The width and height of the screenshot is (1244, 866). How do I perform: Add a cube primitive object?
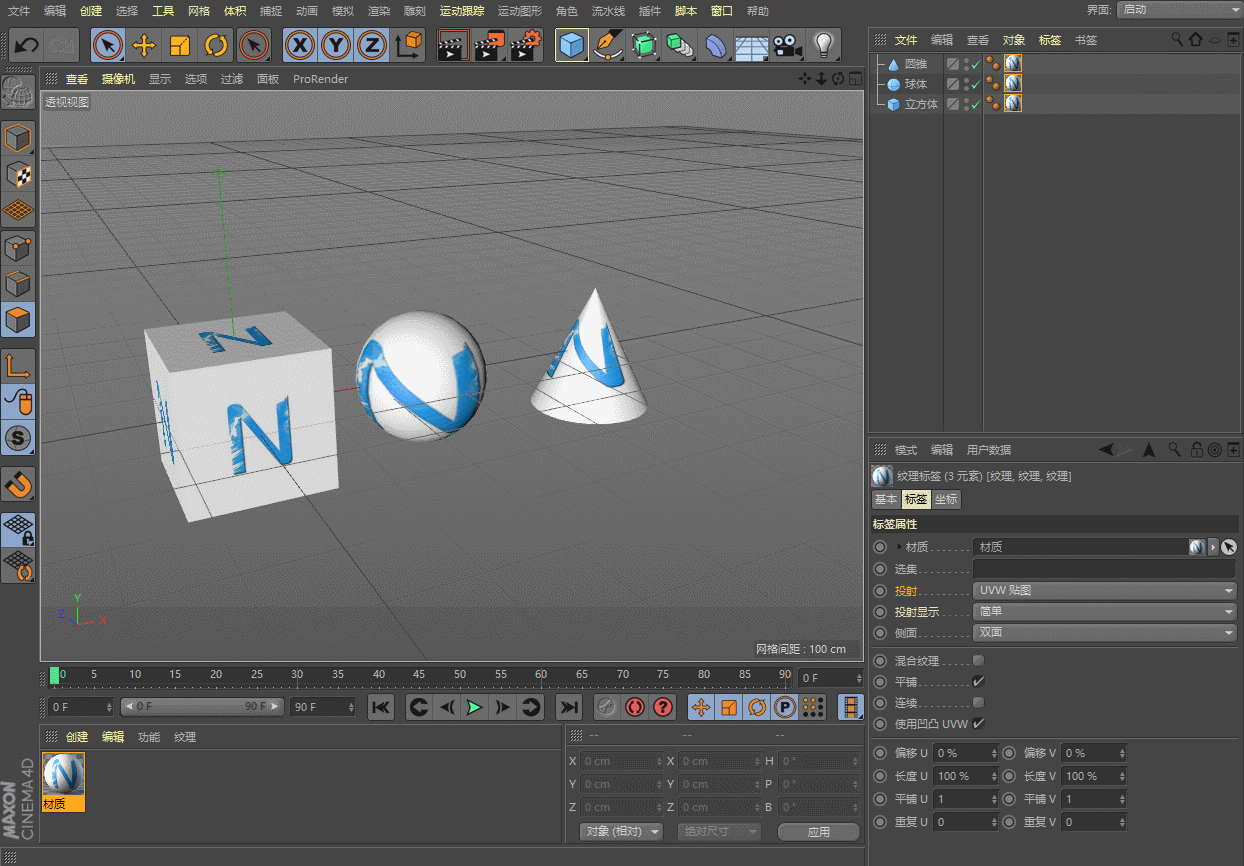(571, 45)
